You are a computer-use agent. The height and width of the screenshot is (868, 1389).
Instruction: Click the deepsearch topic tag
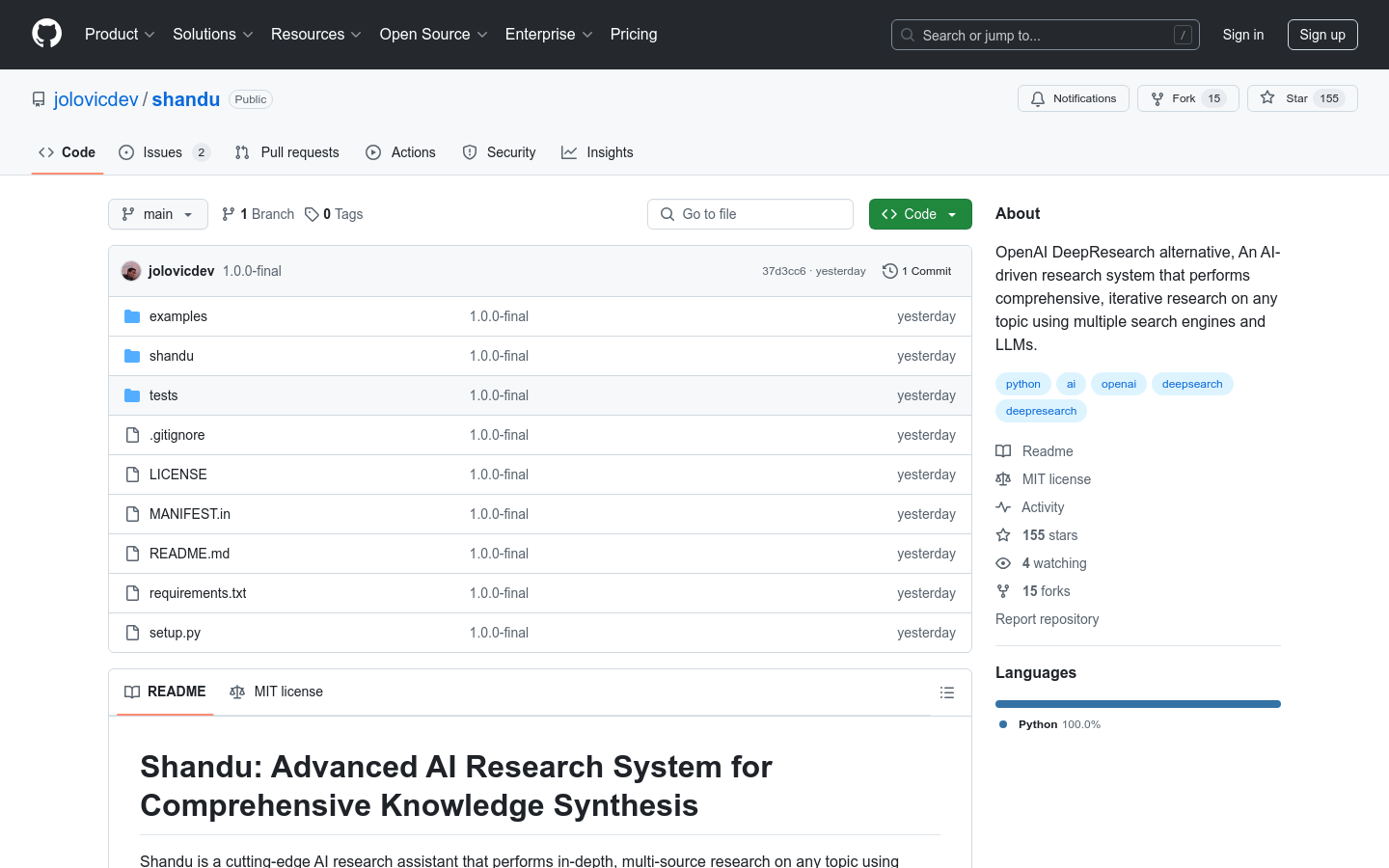coord(1192,384)
